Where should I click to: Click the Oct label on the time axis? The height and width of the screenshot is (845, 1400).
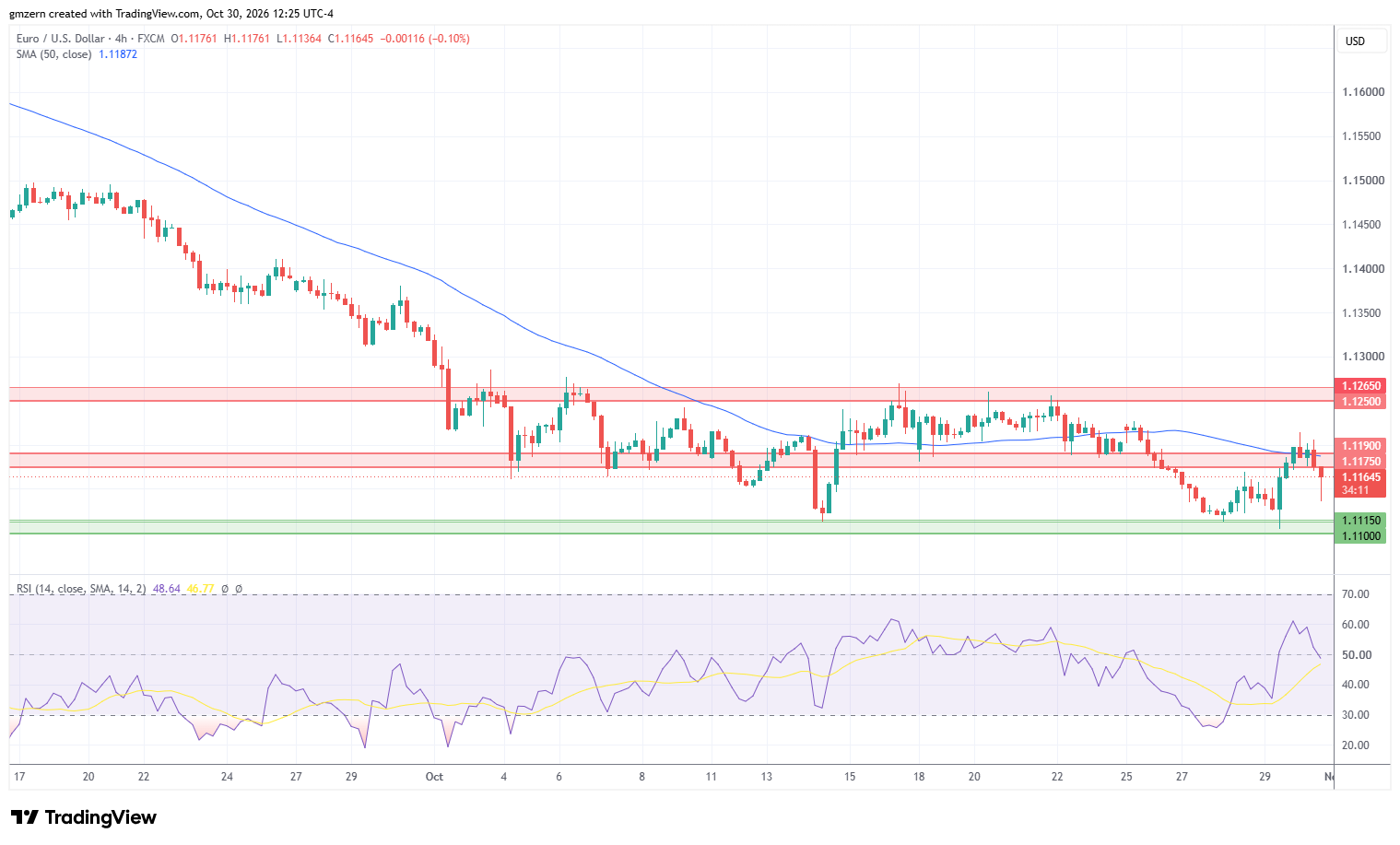[434, 777]
